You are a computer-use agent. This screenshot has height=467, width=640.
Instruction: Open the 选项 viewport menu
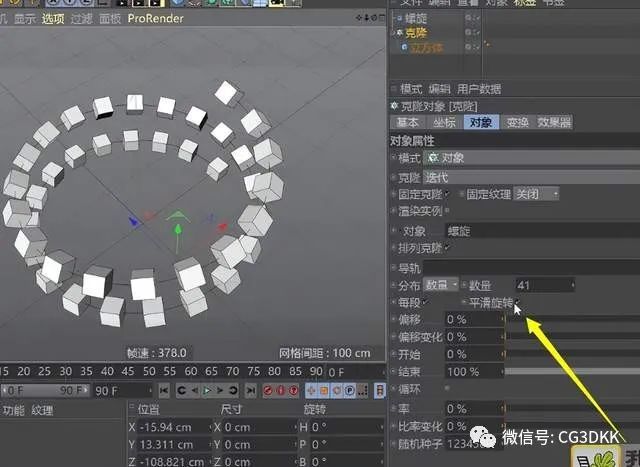click(53, 18)
